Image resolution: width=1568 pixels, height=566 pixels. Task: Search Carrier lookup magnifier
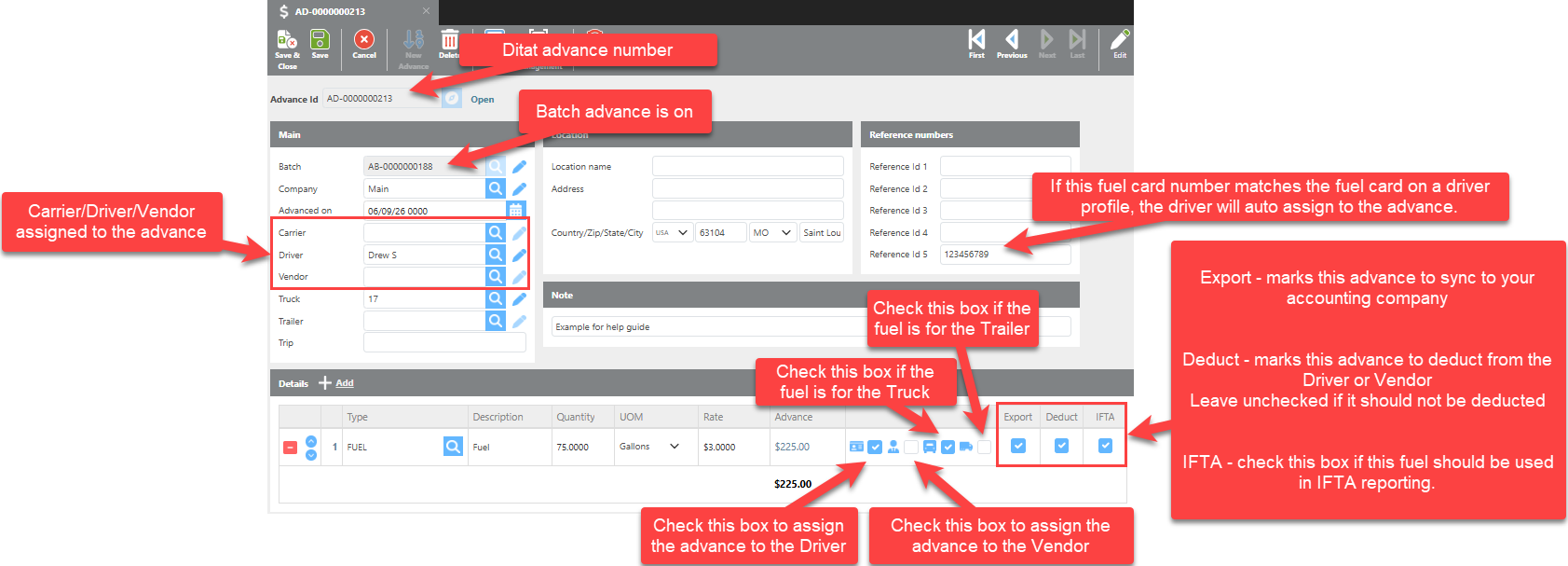pos(496,232)
